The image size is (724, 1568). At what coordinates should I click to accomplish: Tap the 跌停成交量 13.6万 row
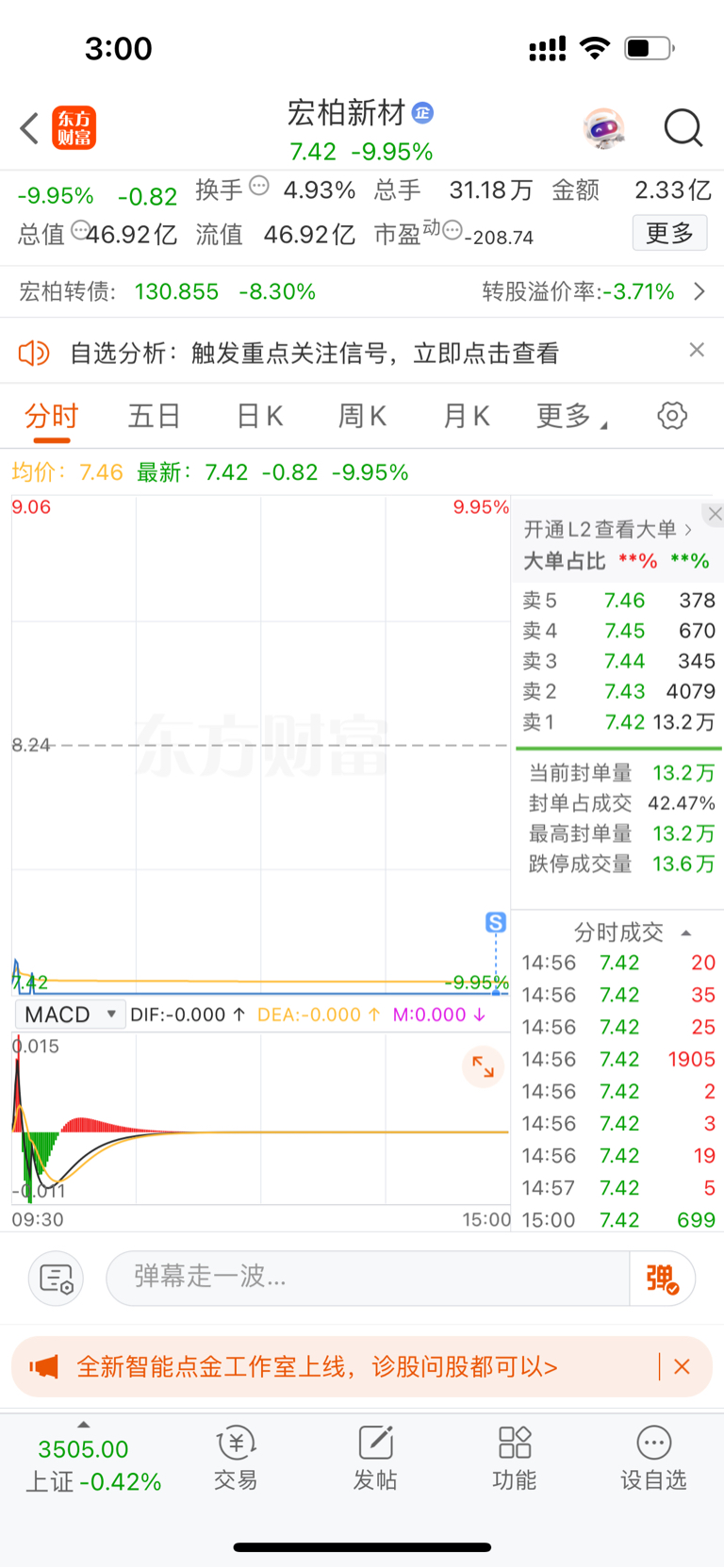click(x=621, y=864)
